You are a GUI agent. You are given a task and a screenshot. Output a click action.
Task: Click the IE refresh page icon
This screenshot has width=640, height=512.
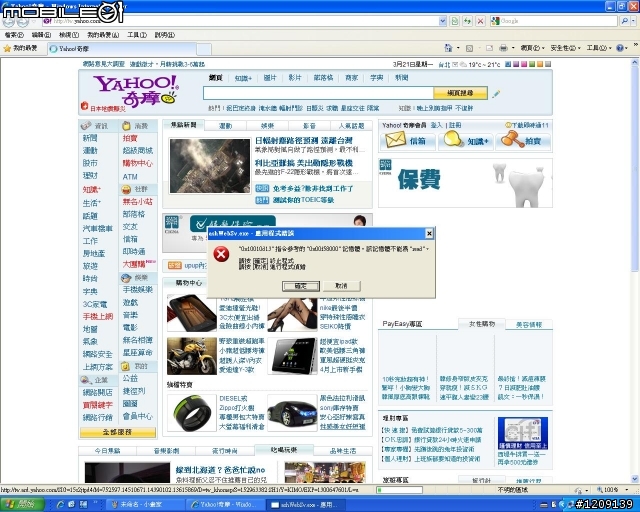(467, 21)
